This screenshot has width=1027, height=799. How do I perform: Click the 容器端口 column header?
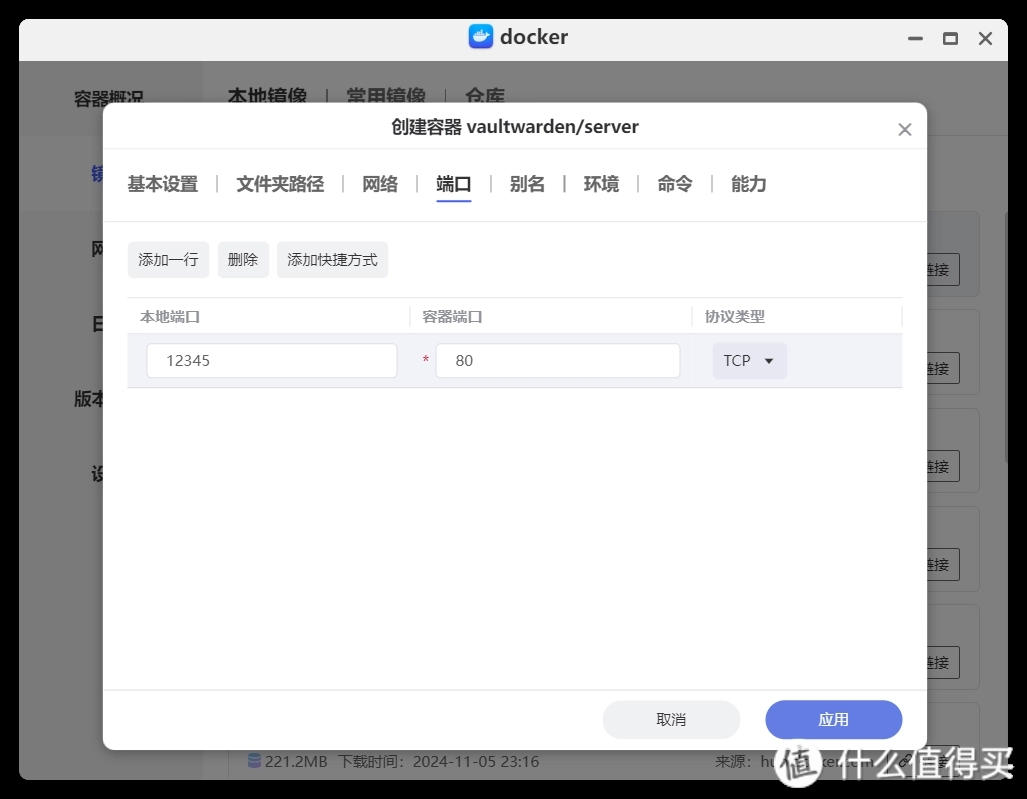tap(453, 317)
